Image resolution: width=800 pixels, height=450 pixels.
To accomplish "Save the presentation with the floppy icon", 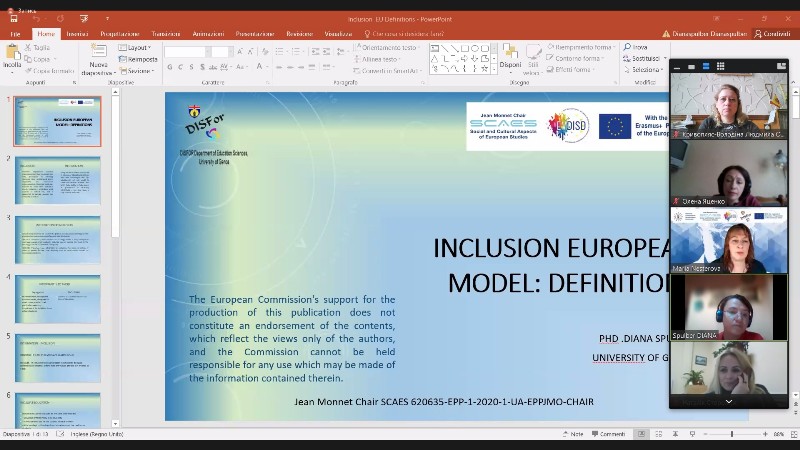I will click(14, 19).
